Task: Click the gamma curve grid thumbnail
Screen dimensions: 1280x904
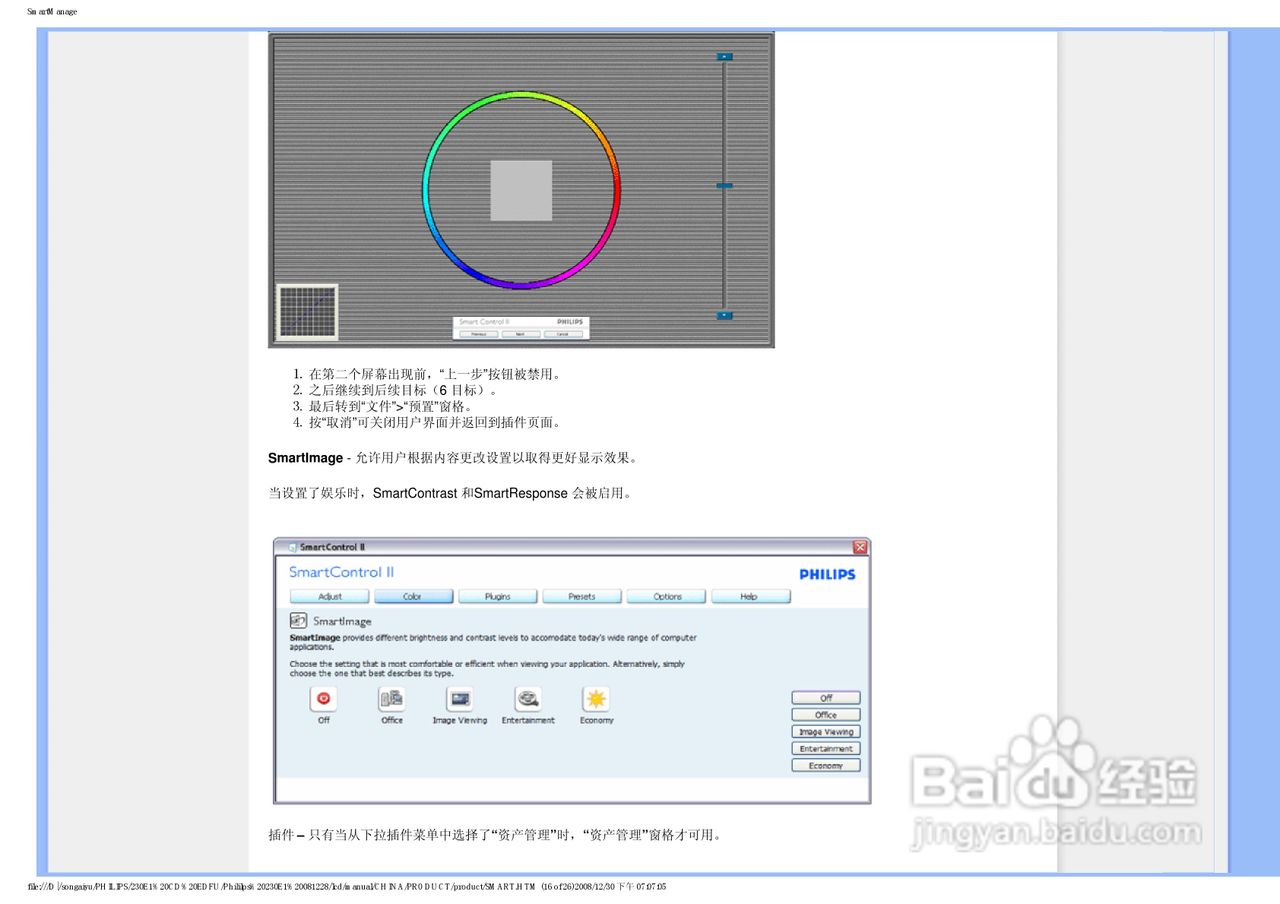Action: click(307, 312)
